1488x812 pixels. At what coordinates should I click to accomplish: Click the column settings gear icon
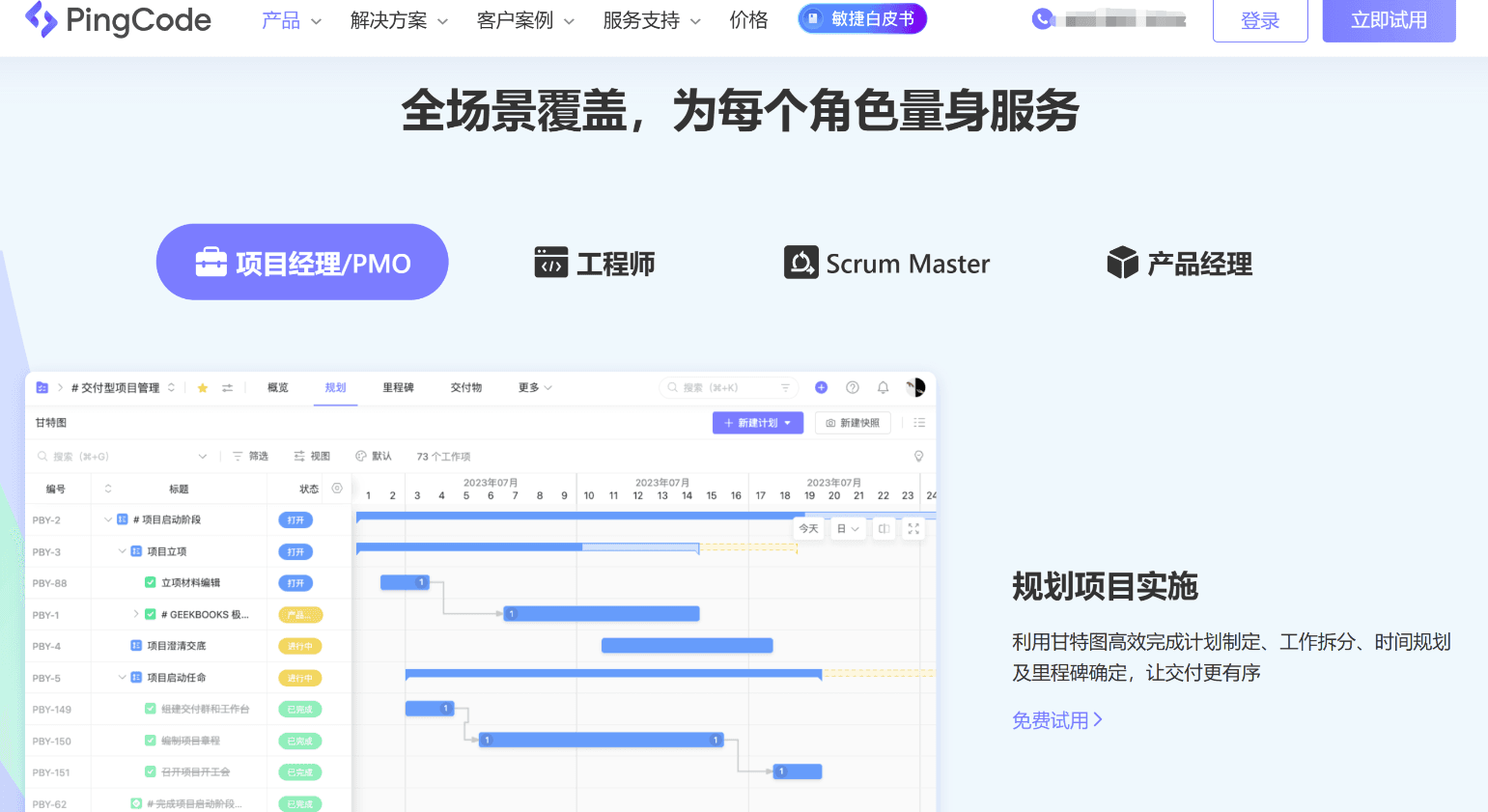(337, 489)
